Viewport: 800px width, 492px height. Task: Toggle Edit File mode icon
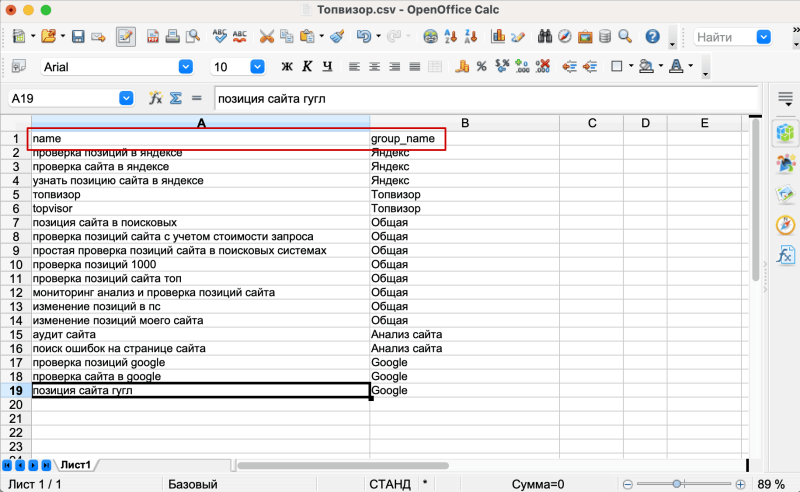point(125,37)
